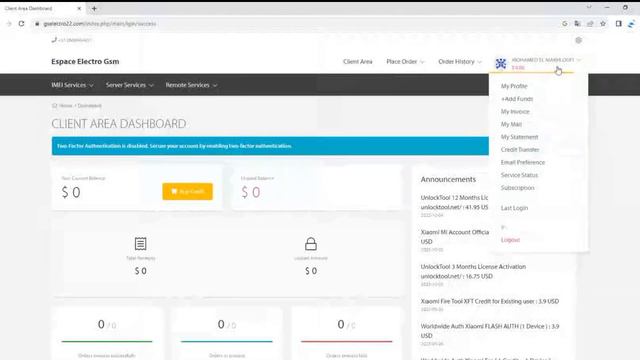This screenshot has height=360, width=640.
Task: Click the Total Receipts document icon
Action: click(140, 244)
